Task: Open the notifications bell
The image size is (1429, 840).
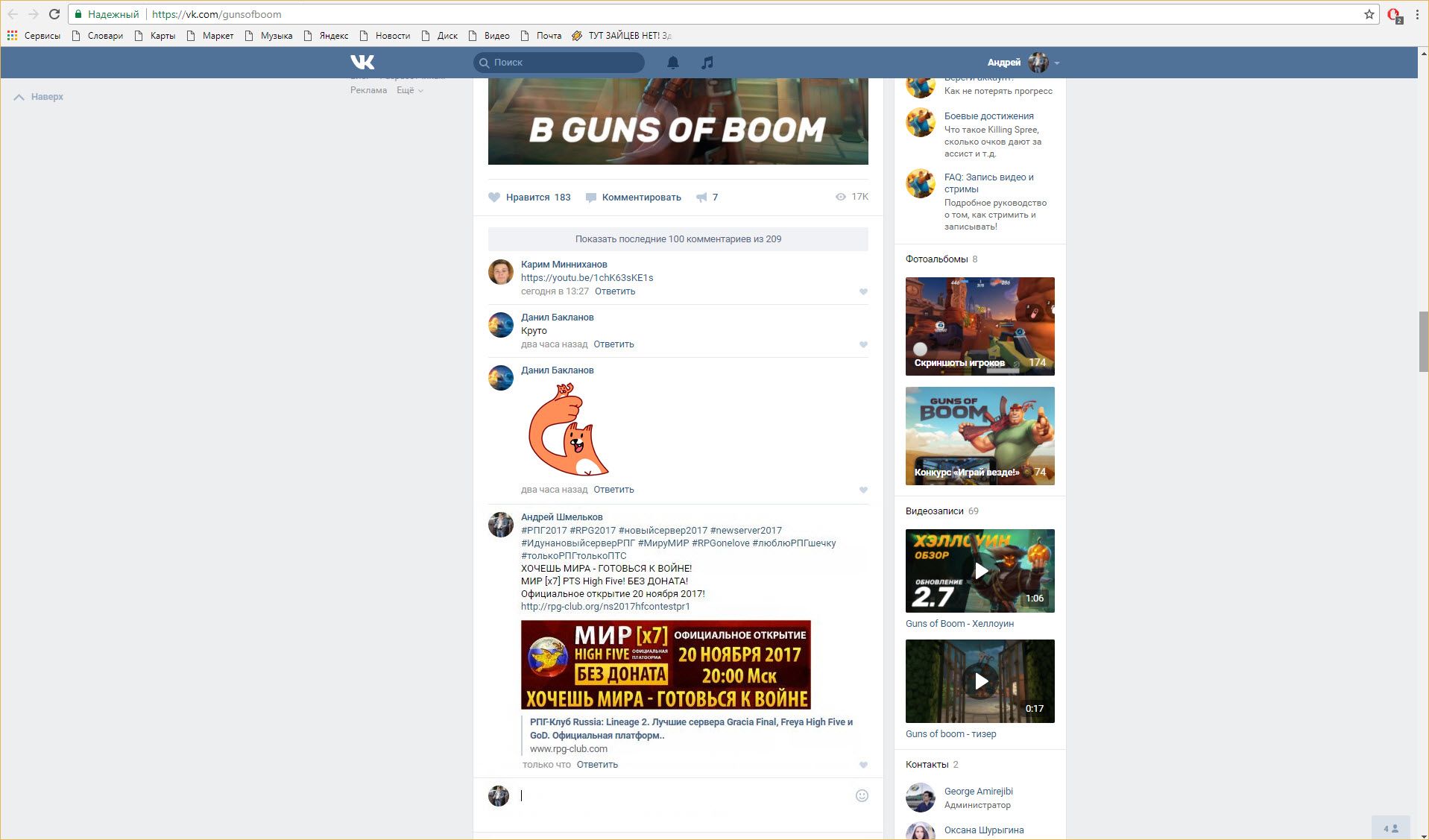Action: [x=672, y=63]
